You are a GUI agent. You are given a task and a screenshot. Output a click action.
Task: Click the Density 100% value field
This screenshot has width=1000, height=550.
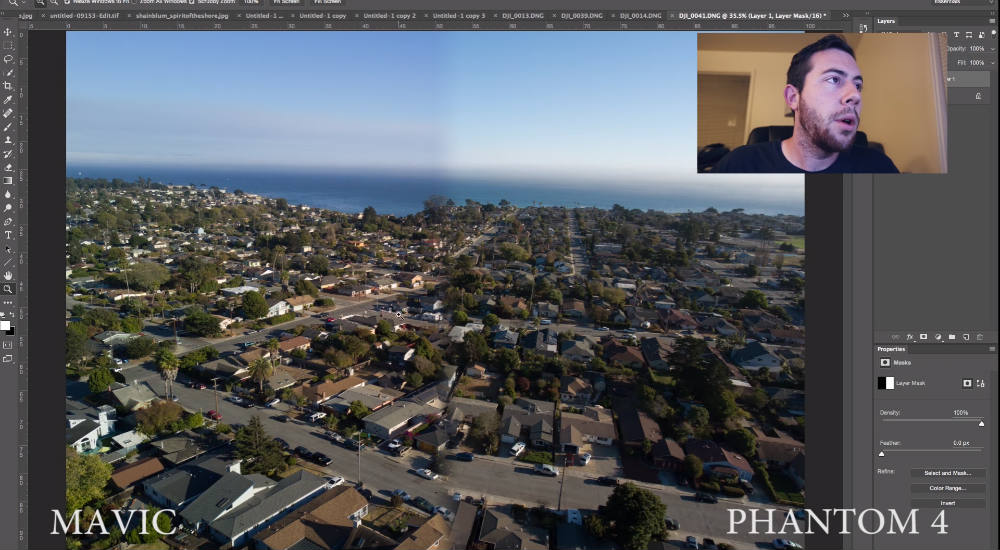960,413
